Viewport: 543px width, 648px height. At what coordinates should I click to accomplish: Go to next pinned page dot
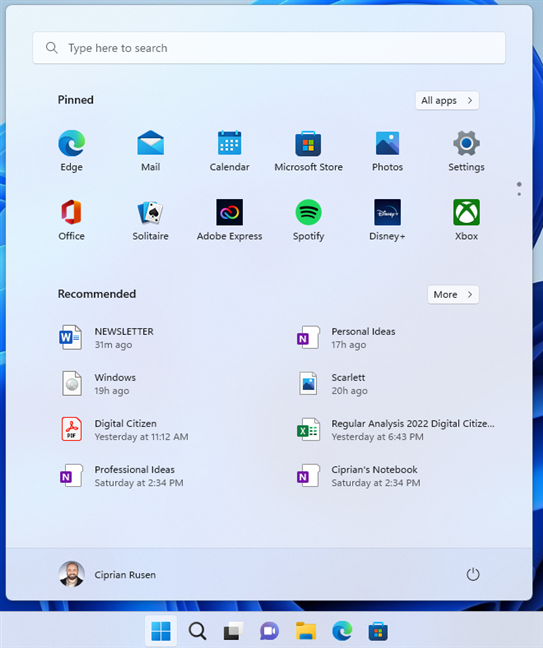[519, 194]
